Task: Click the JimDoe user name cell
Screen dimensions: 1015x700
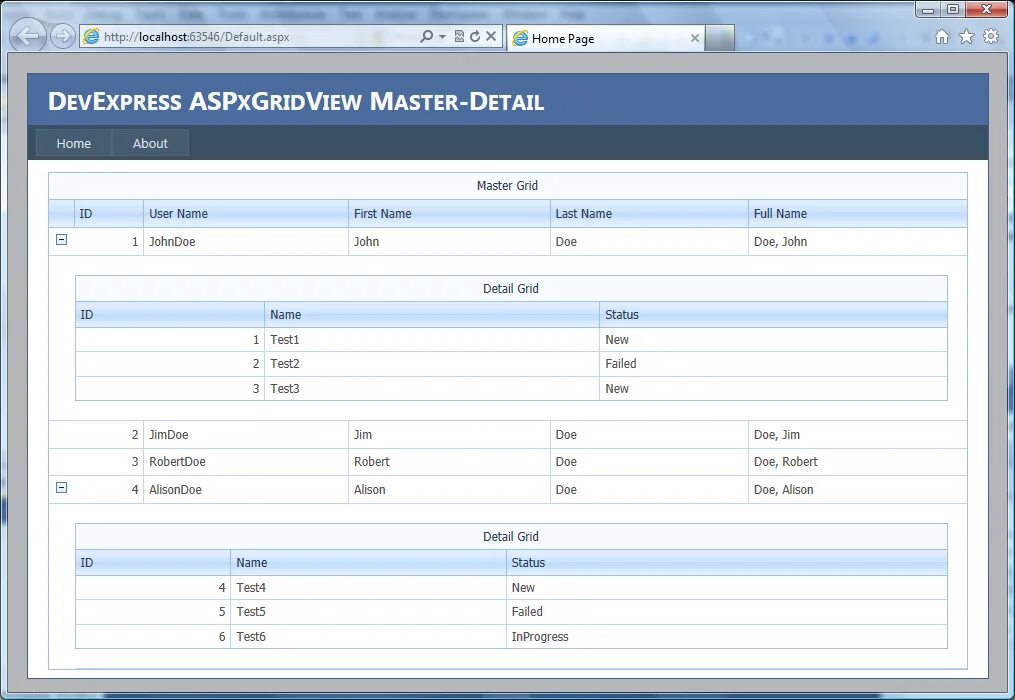Action: (246, 435)
